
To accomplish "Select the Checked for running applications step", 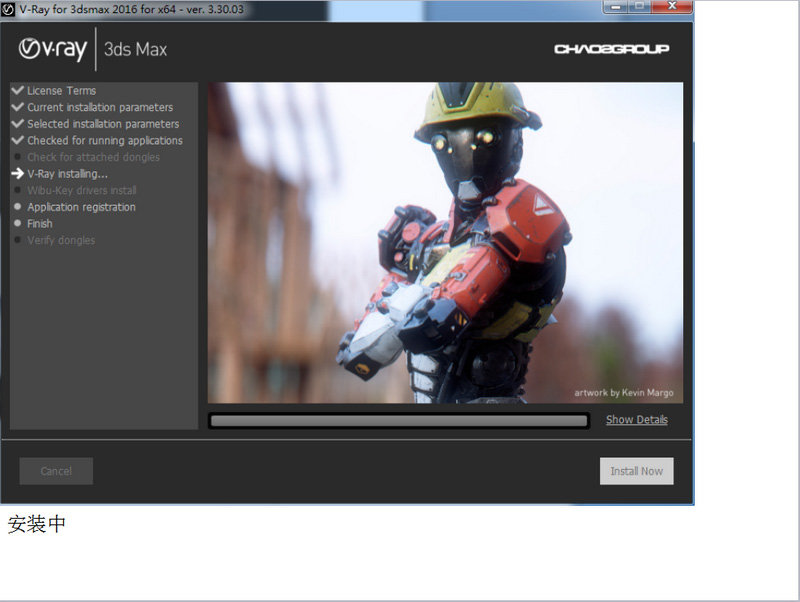I will click(105, 141).
